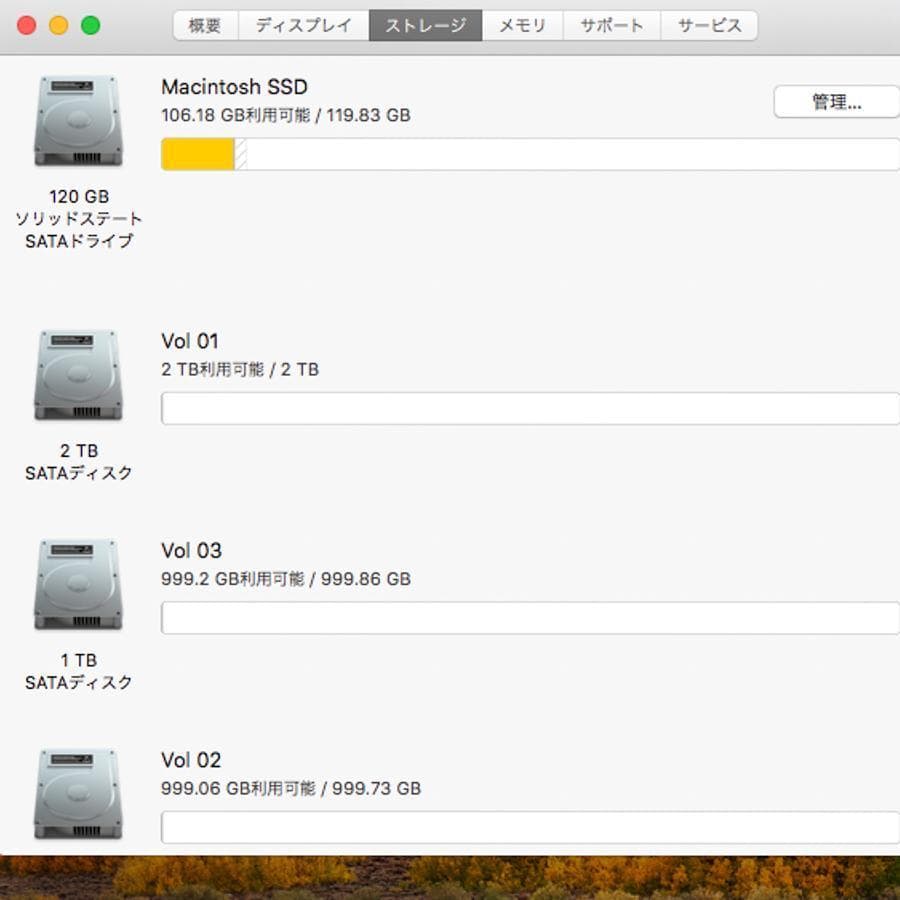Viewport: 900px width, 900px height.
Task: Click the 120 GB SATAドライブ label under the SSD icon
Action: pyautogui.click(x=78, y=218)
